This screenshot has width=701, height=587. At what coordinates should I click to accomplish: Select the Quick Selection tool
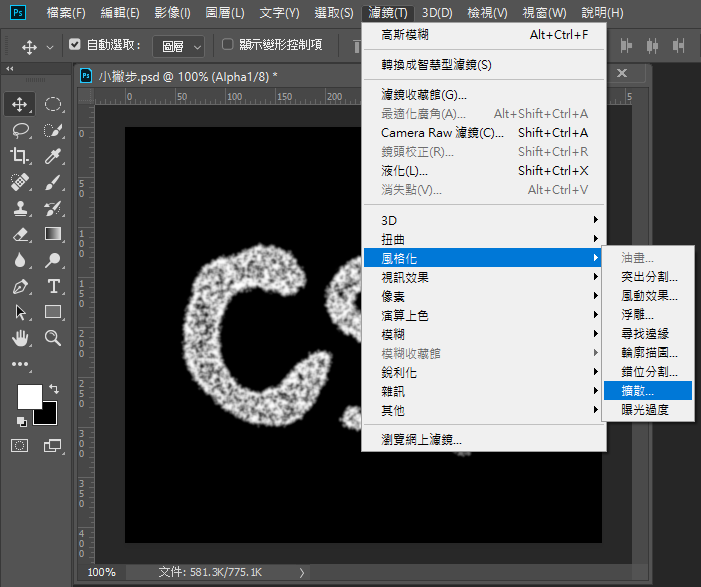[53, 130]
